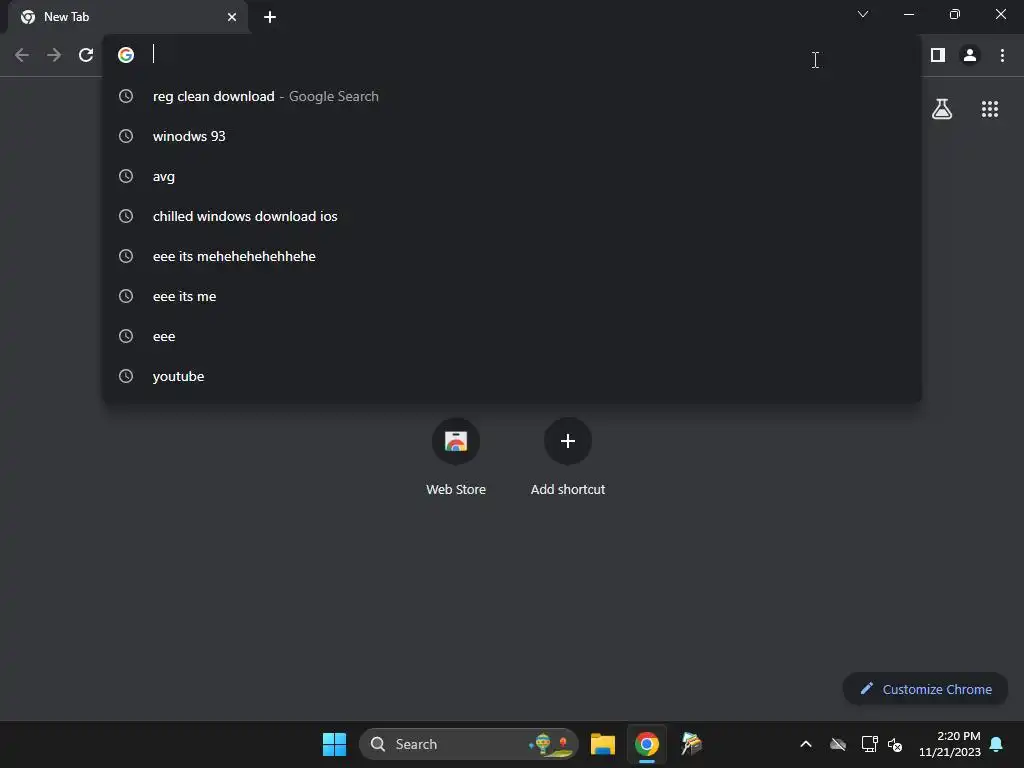The height and width of the screenshot is (768, 1024).
Task: Close the New Tab tab
Action: [232, 17]
